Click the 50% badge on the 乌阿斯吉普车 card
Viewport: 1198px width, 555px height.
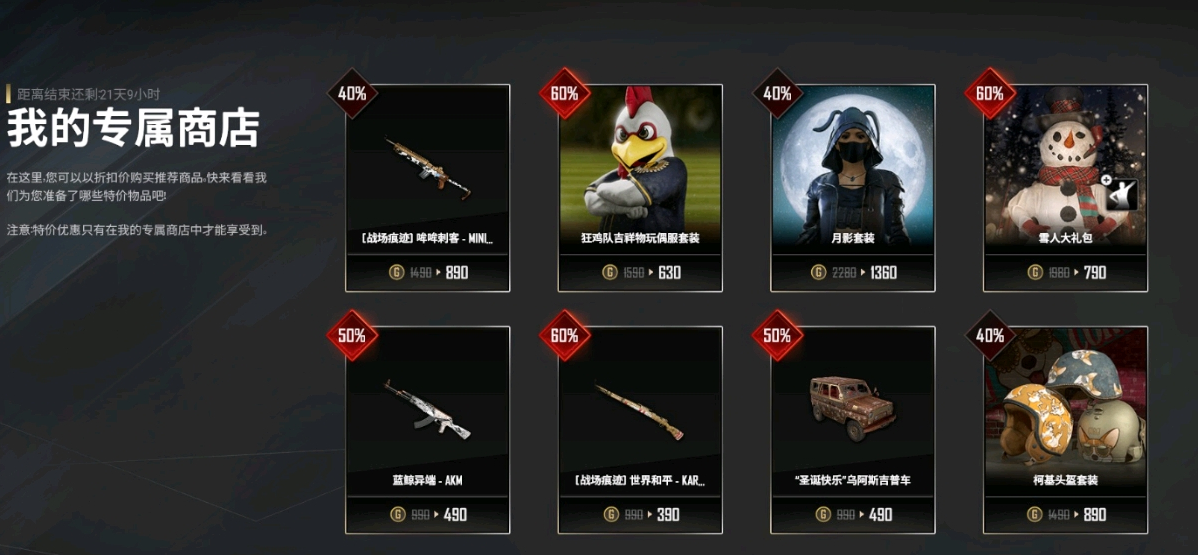click(777, 336)
